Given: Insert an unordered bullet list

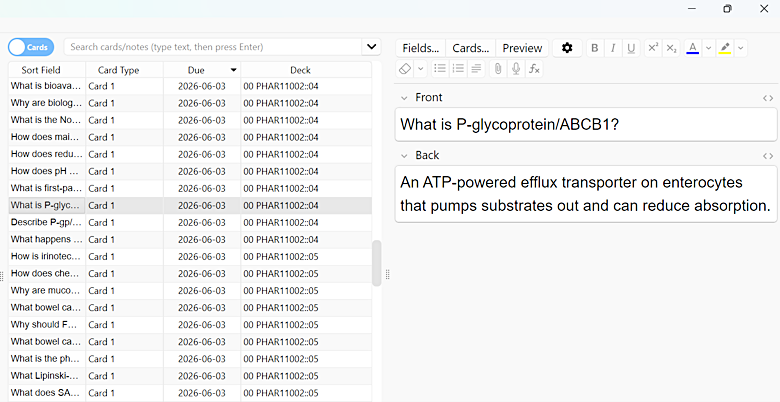Looking at the screenshot, I should [x=440, y=69].
